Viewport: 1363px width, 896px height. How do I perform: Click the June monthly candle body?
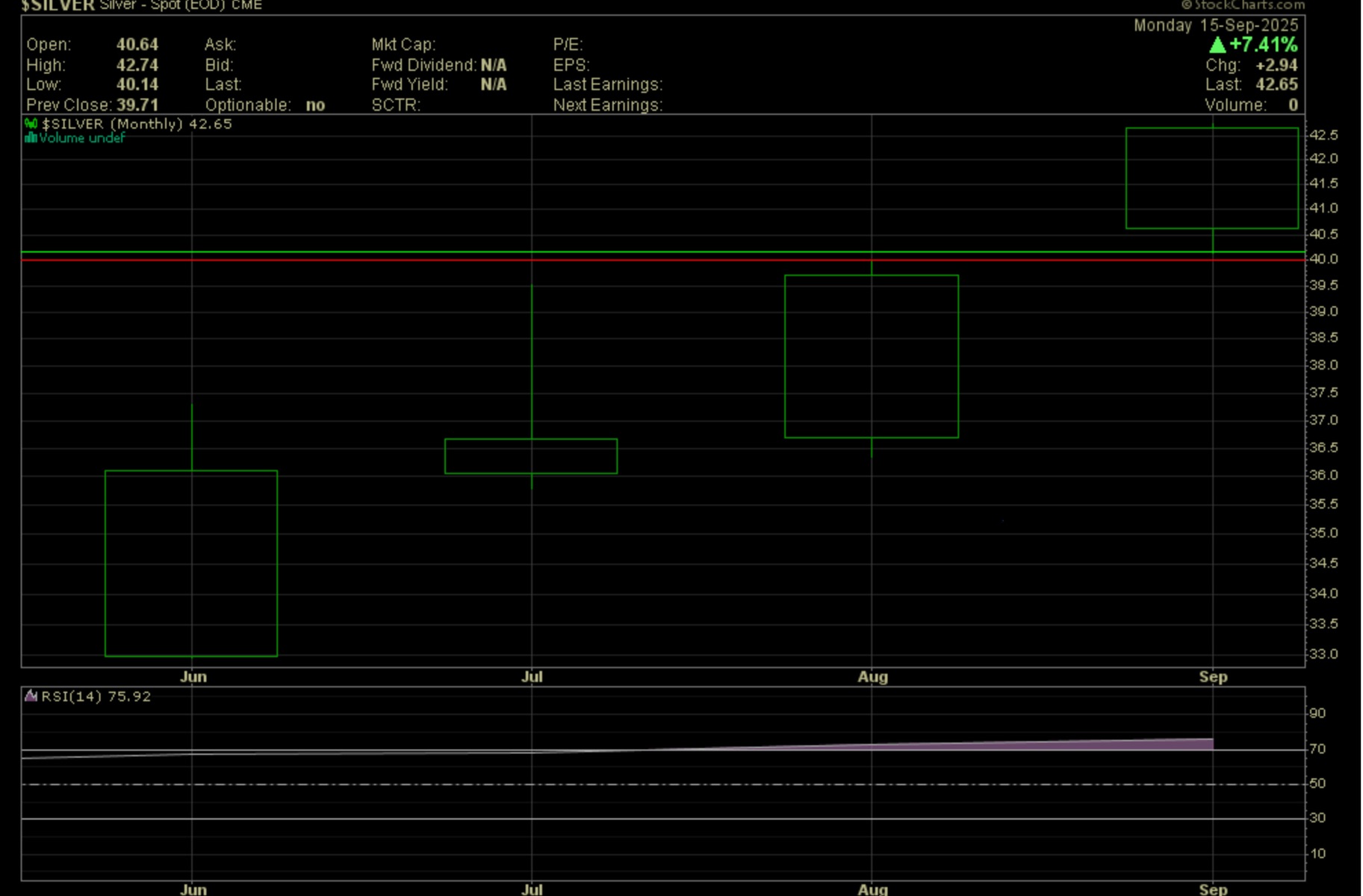[191, 564]
